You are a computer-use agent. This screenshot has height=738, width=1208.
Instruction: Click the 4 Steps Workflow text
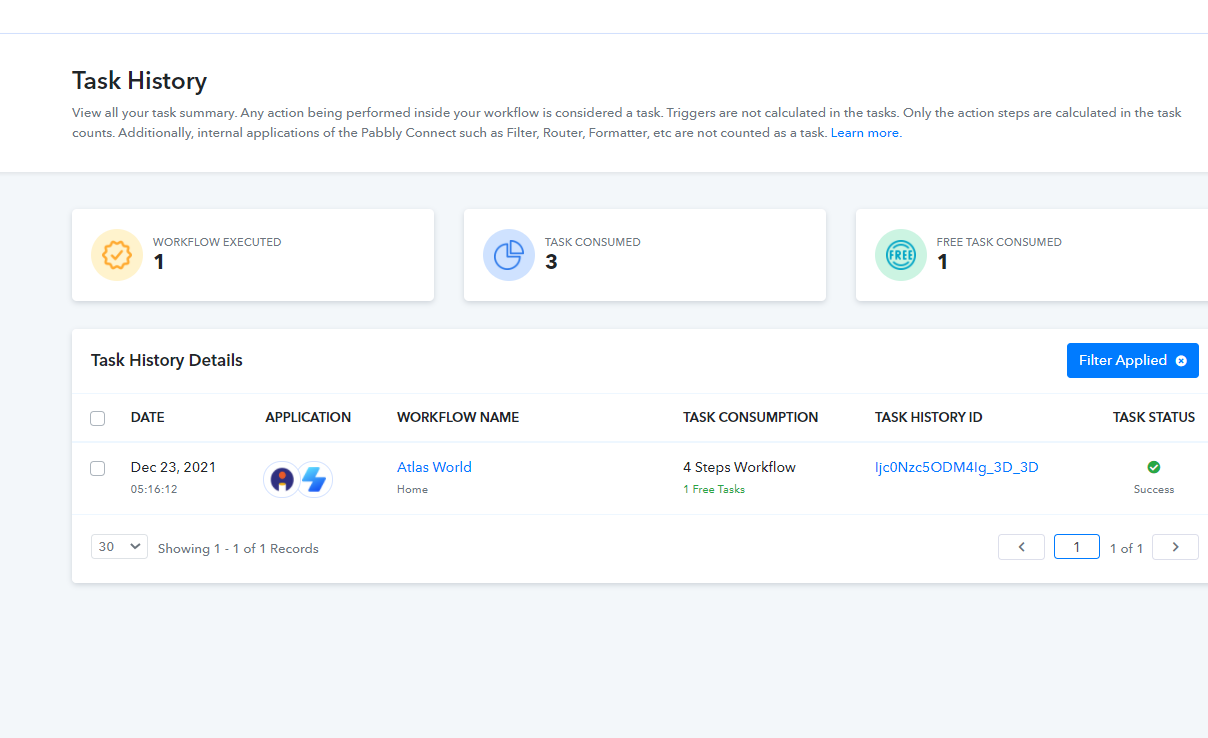(739, 467)
